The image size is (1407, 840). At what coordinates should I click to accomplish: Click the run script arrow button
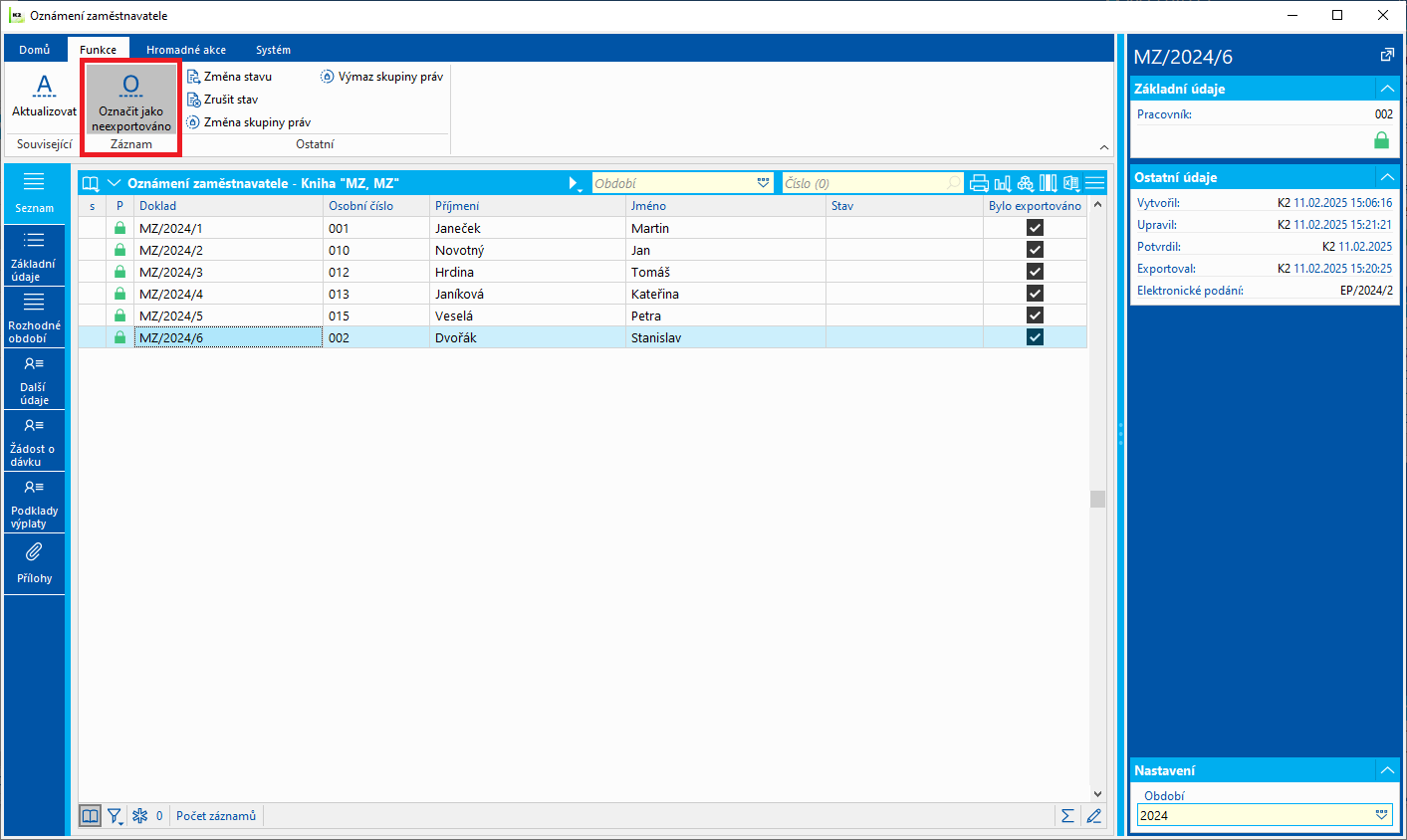click(574, 183)
